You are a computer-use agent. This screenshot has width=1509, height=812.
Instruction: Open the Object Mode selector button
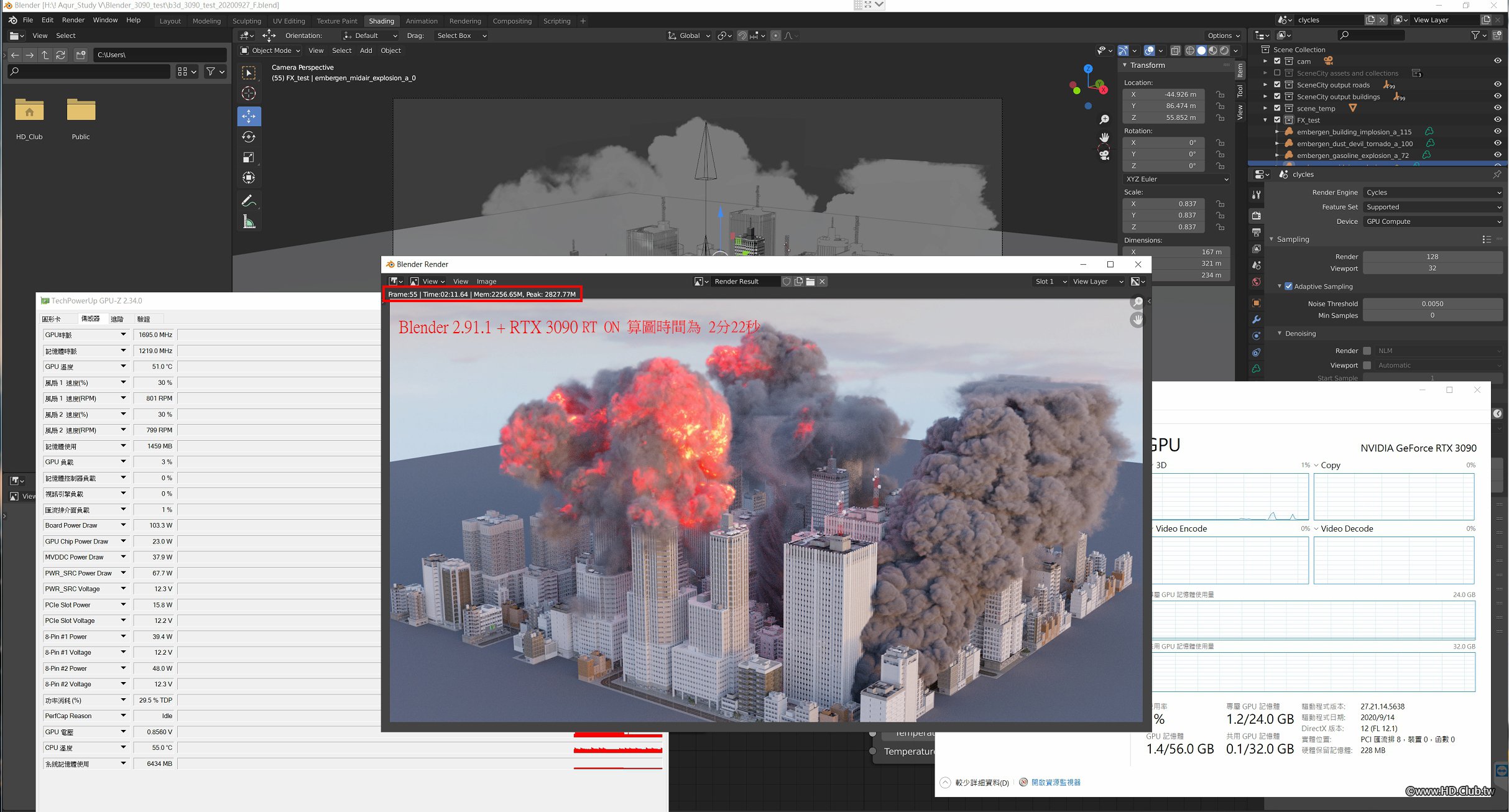[x=271, y=50]
